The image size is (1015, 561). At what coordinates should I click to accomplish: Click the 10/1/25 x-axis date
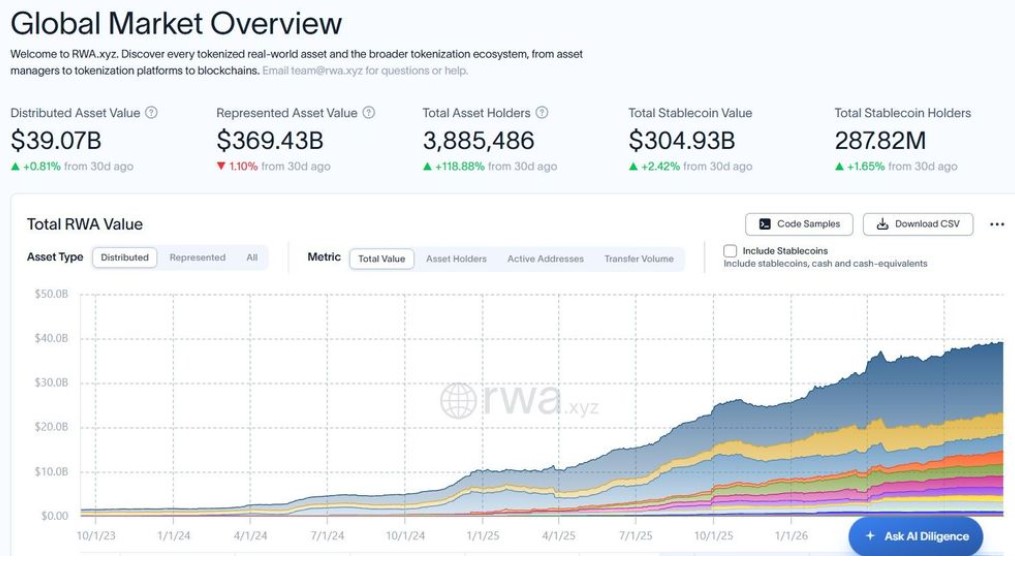713,536
